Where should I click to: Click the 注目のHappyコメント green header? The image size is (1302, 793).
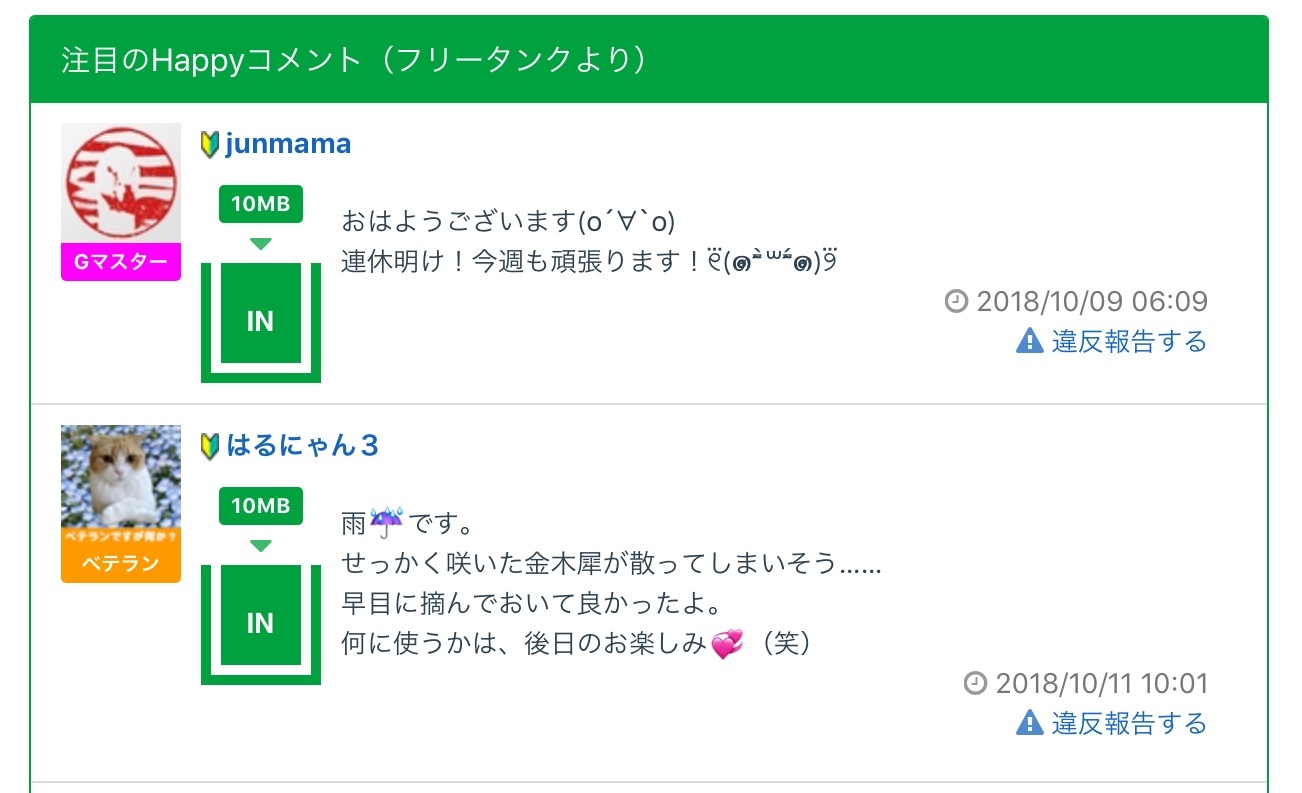coord(649,60)
